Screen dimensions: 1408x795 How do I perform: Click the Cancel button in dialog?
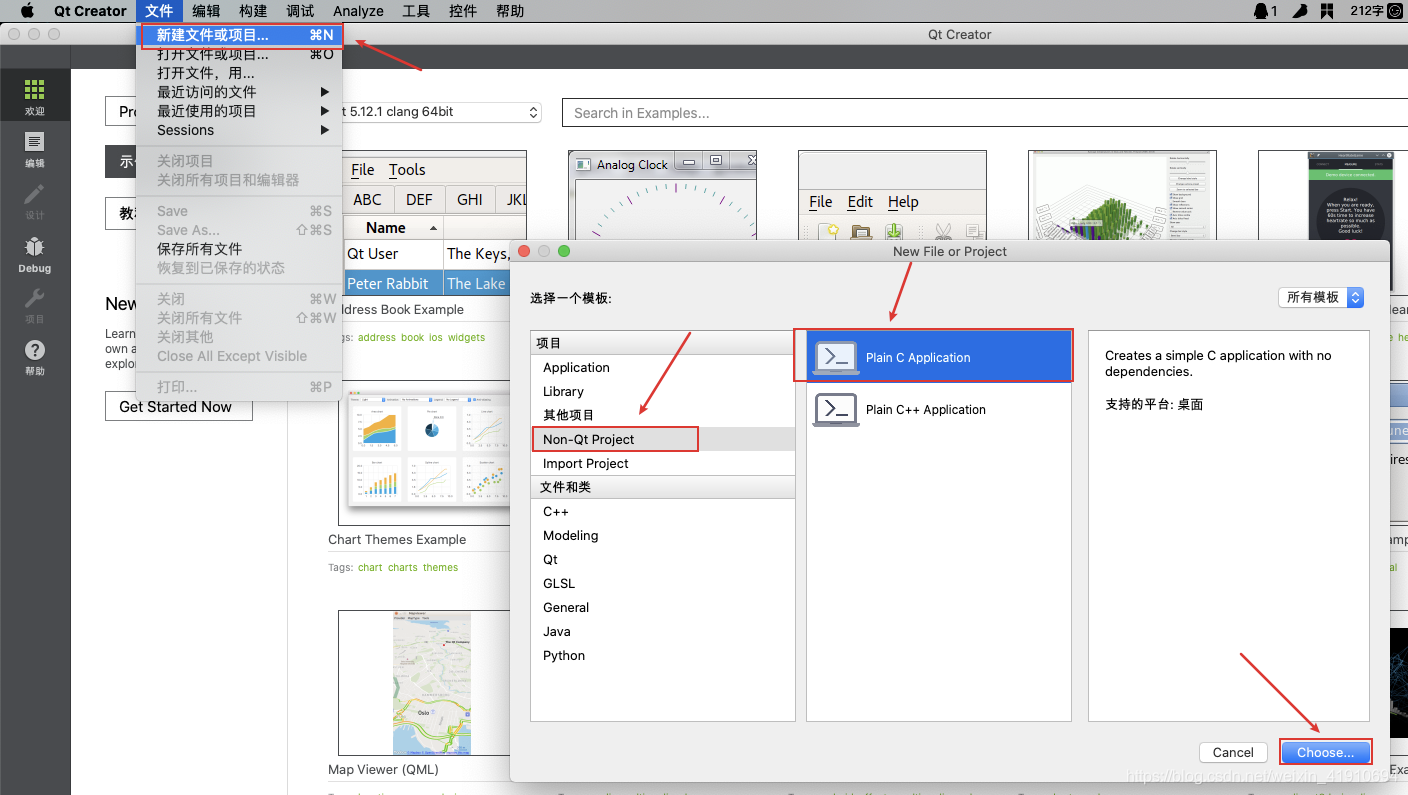[x=1233, y=752]
